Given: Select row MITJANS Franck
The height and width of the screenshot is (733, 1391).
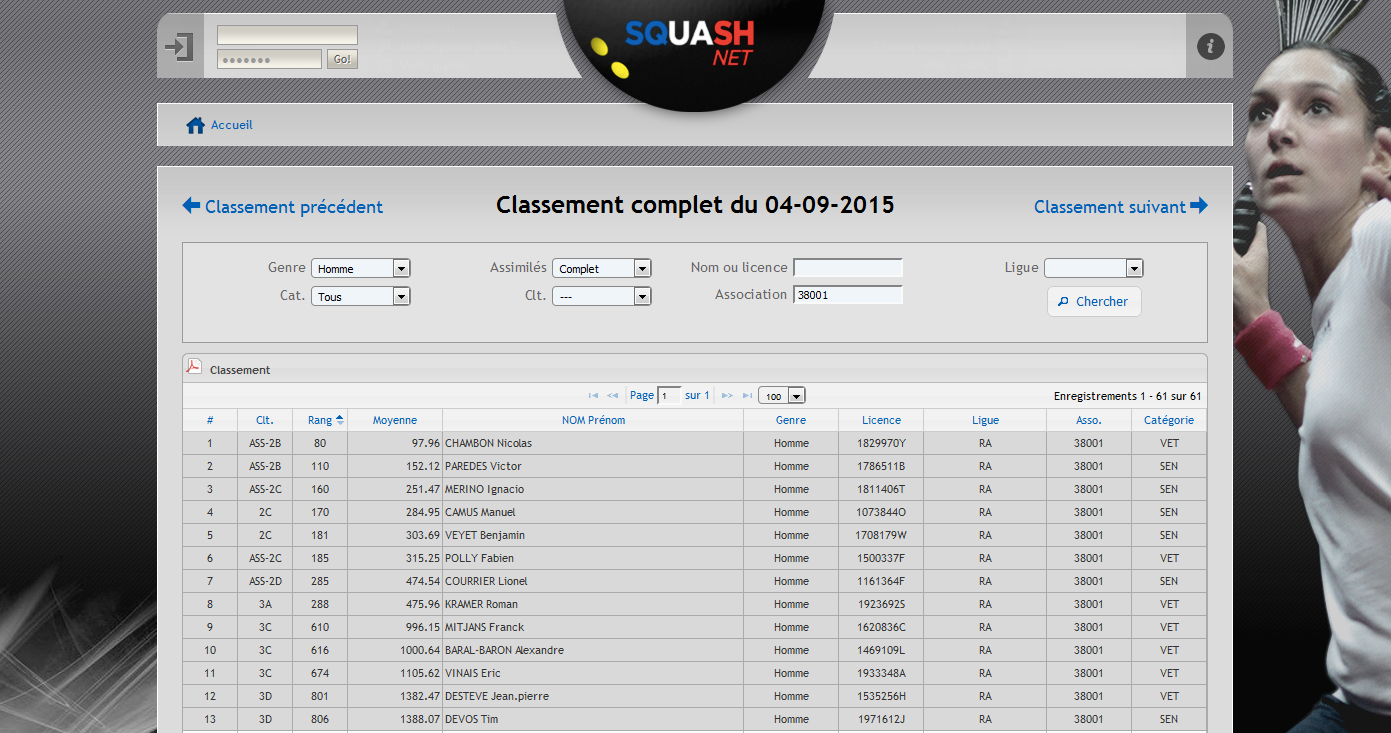Looking at the screenshot, I should pyautogui.click(x=695, y=627).
